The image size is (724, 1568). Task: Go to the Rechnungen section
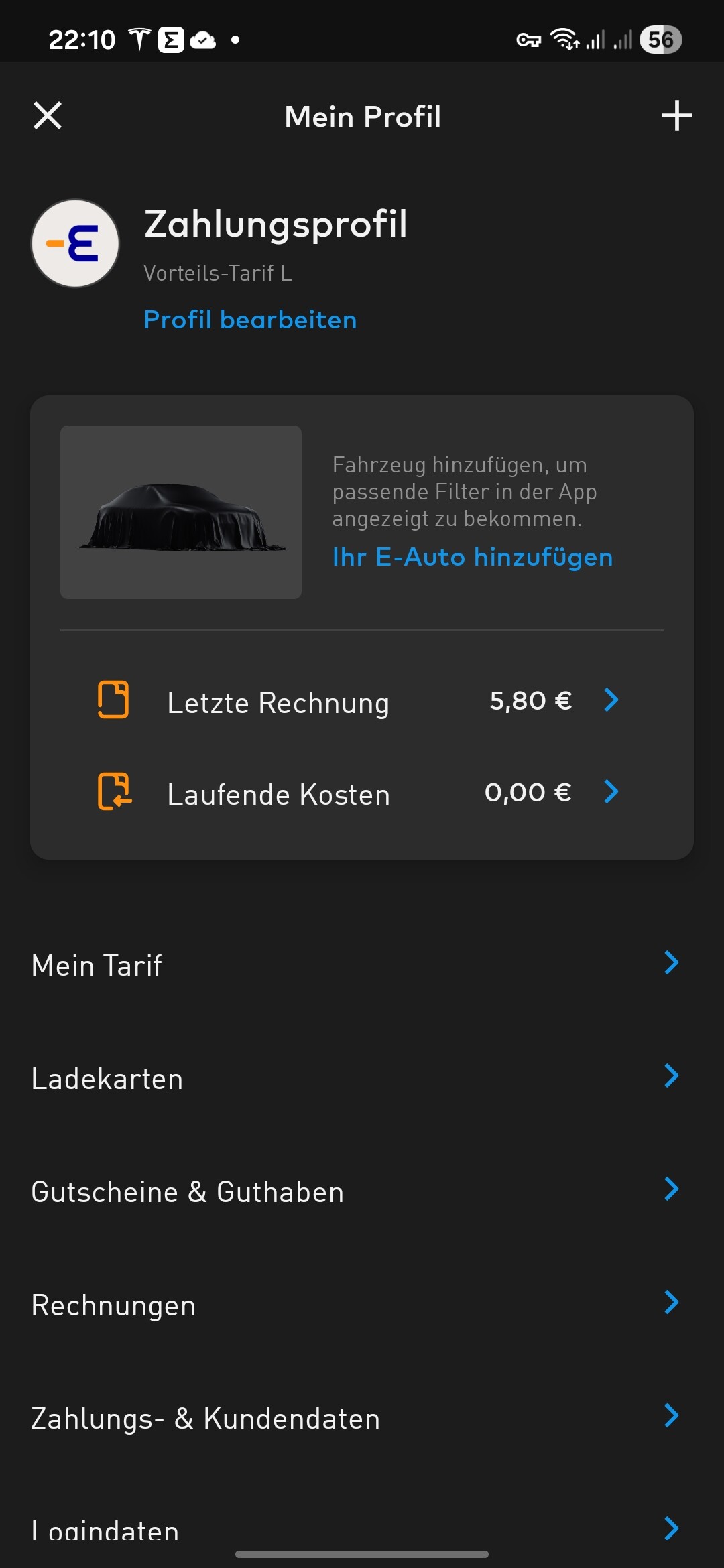point(114,1305)
